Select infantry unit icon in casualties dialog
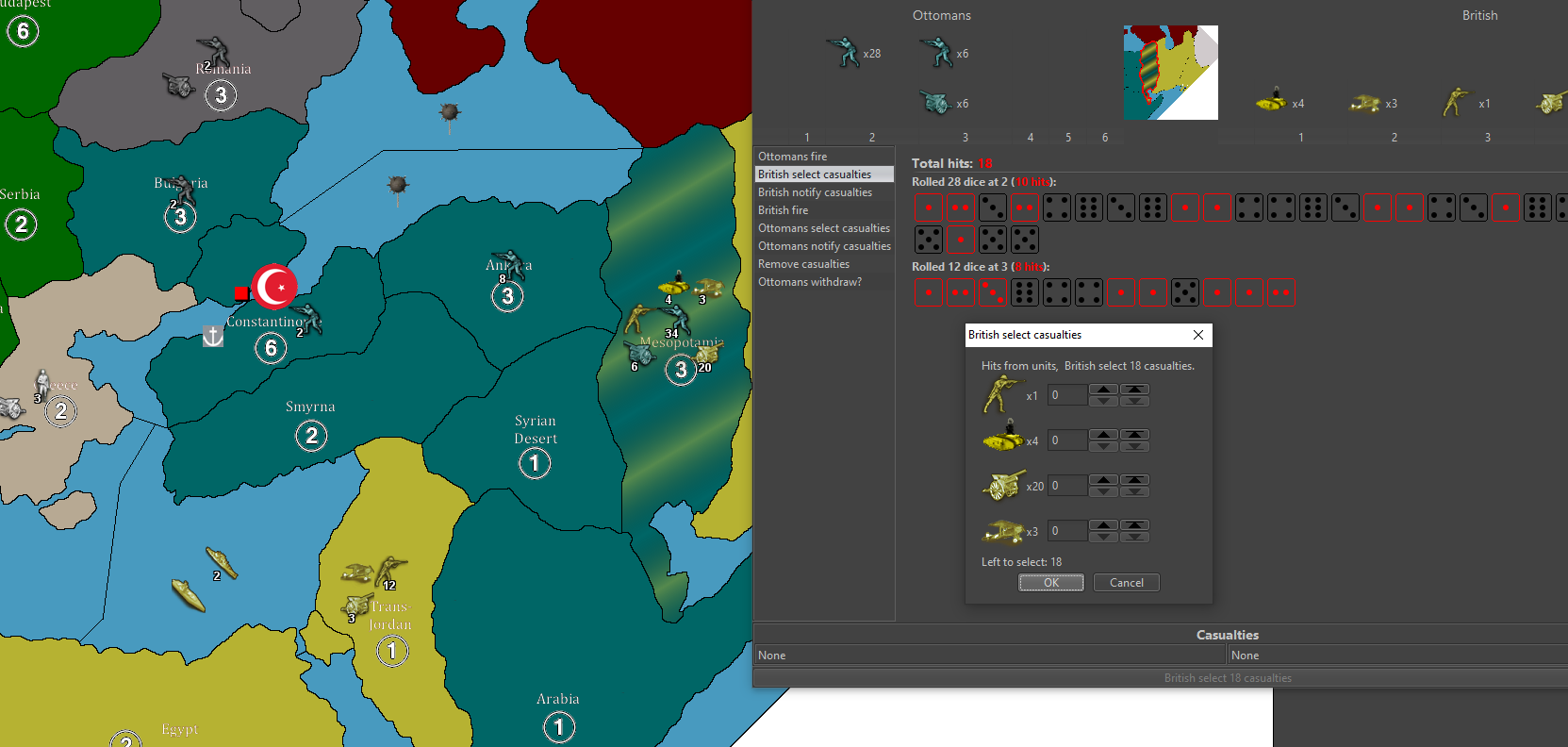This screenshot has height=747, width=1568. tap(1003, 394)
